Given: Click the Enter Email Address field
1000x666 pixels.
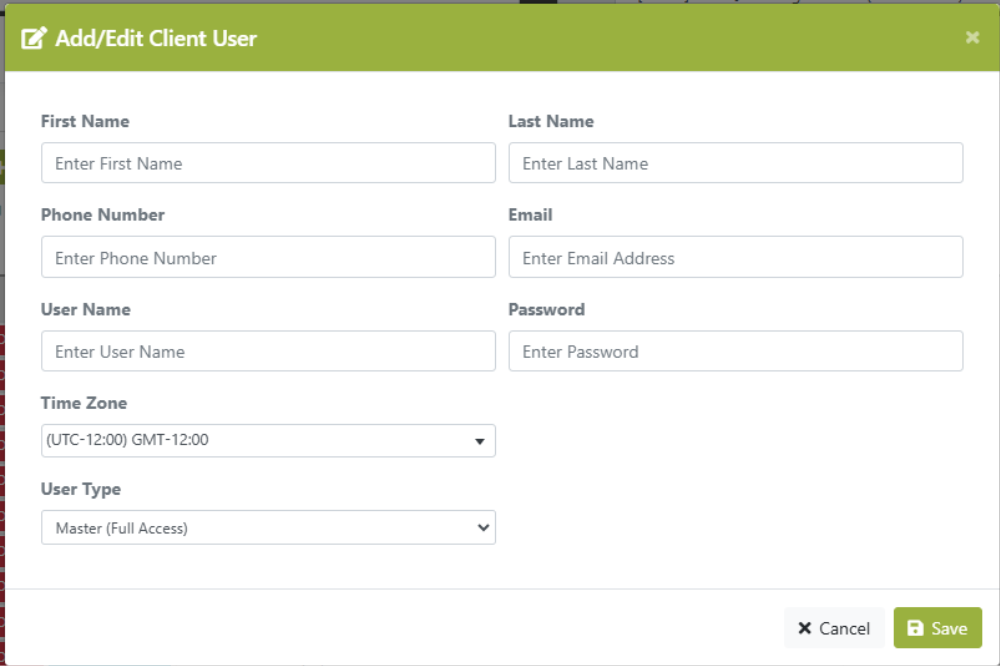Looking at the screenshot, I should 735,258.
